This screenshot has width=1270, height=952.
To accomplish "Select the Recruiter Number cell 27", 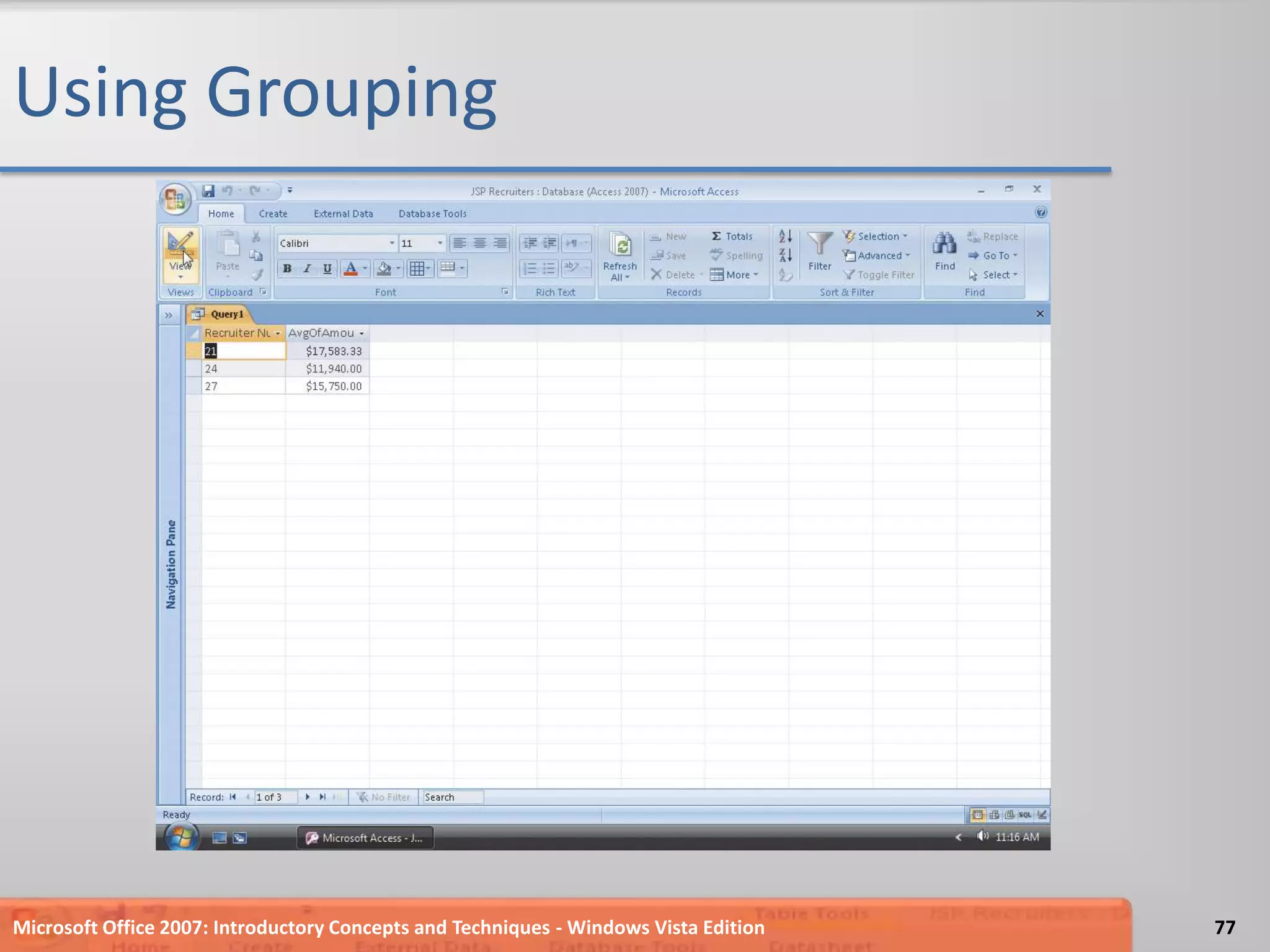I will tap(244, 386).
